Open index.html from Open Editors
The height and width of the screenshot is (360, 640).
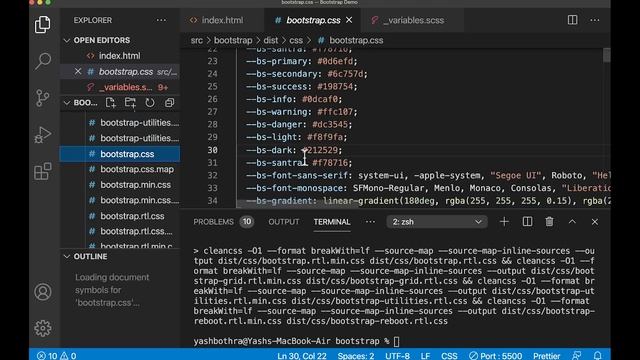pyautogui.click(x=120, y=56)
